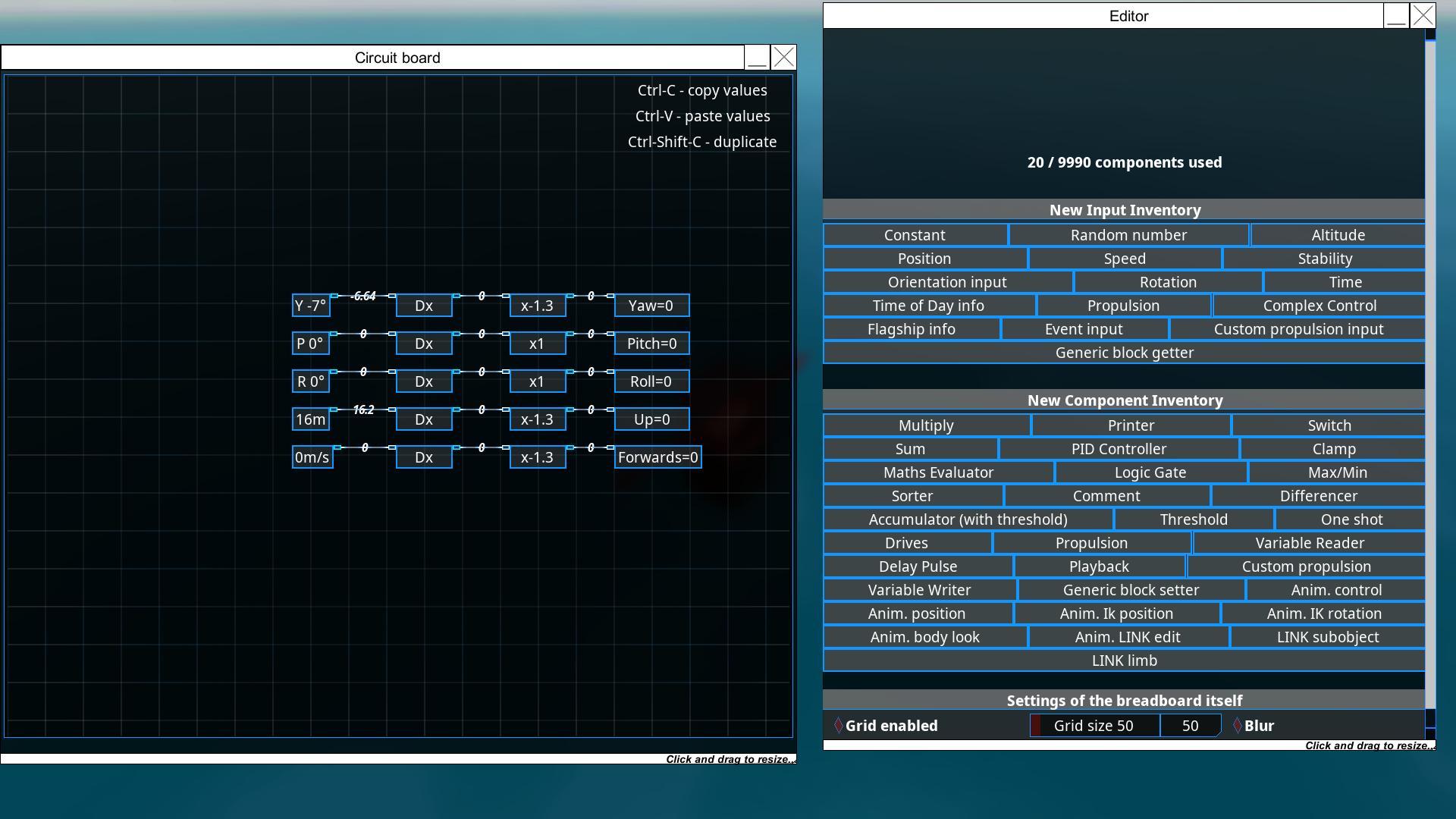
Task: Click the 'Forwards=0' propulsion node
Action: pos(657,457)
